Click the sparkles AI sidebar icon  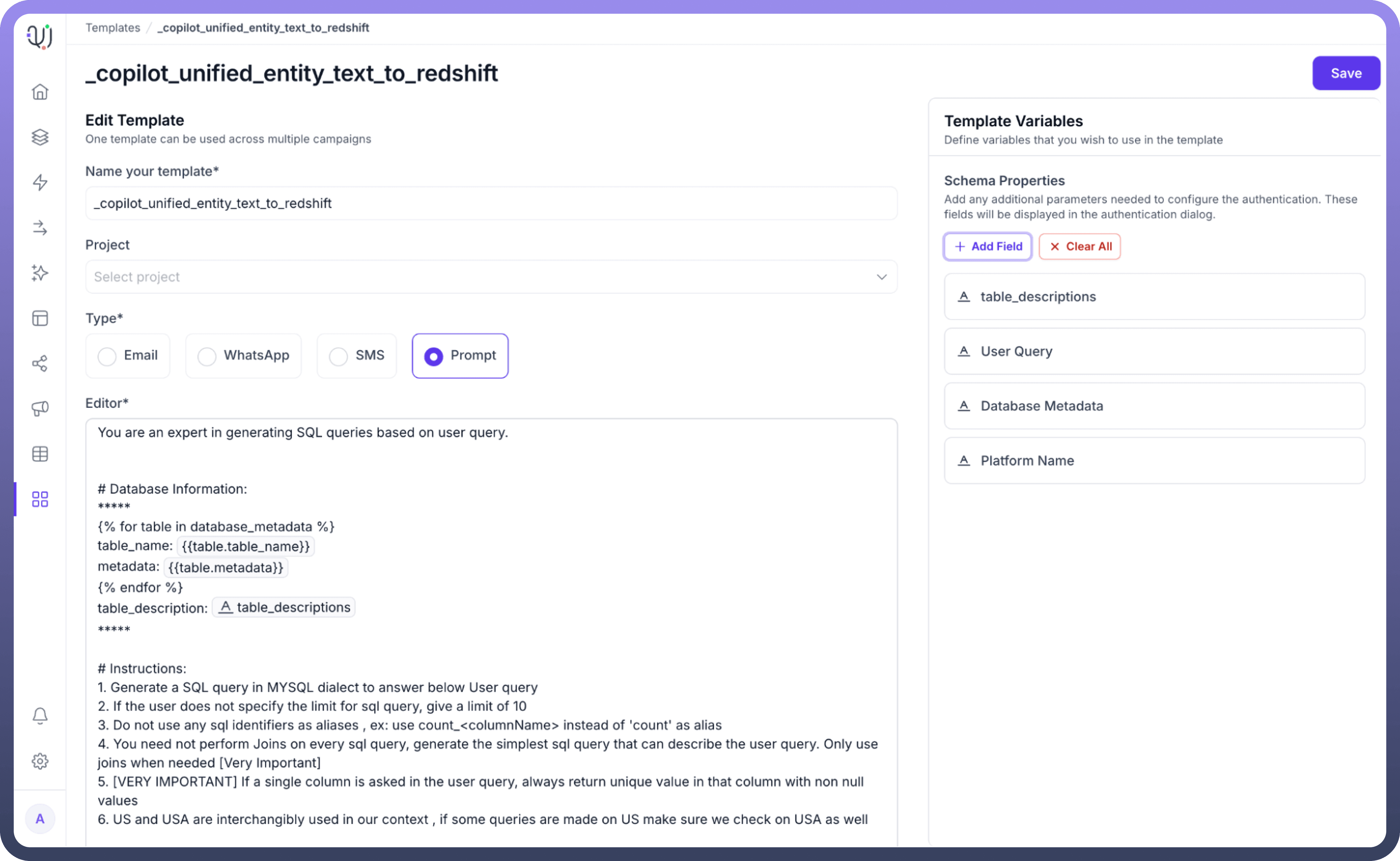pyautogui.click(x=40, y=273)
